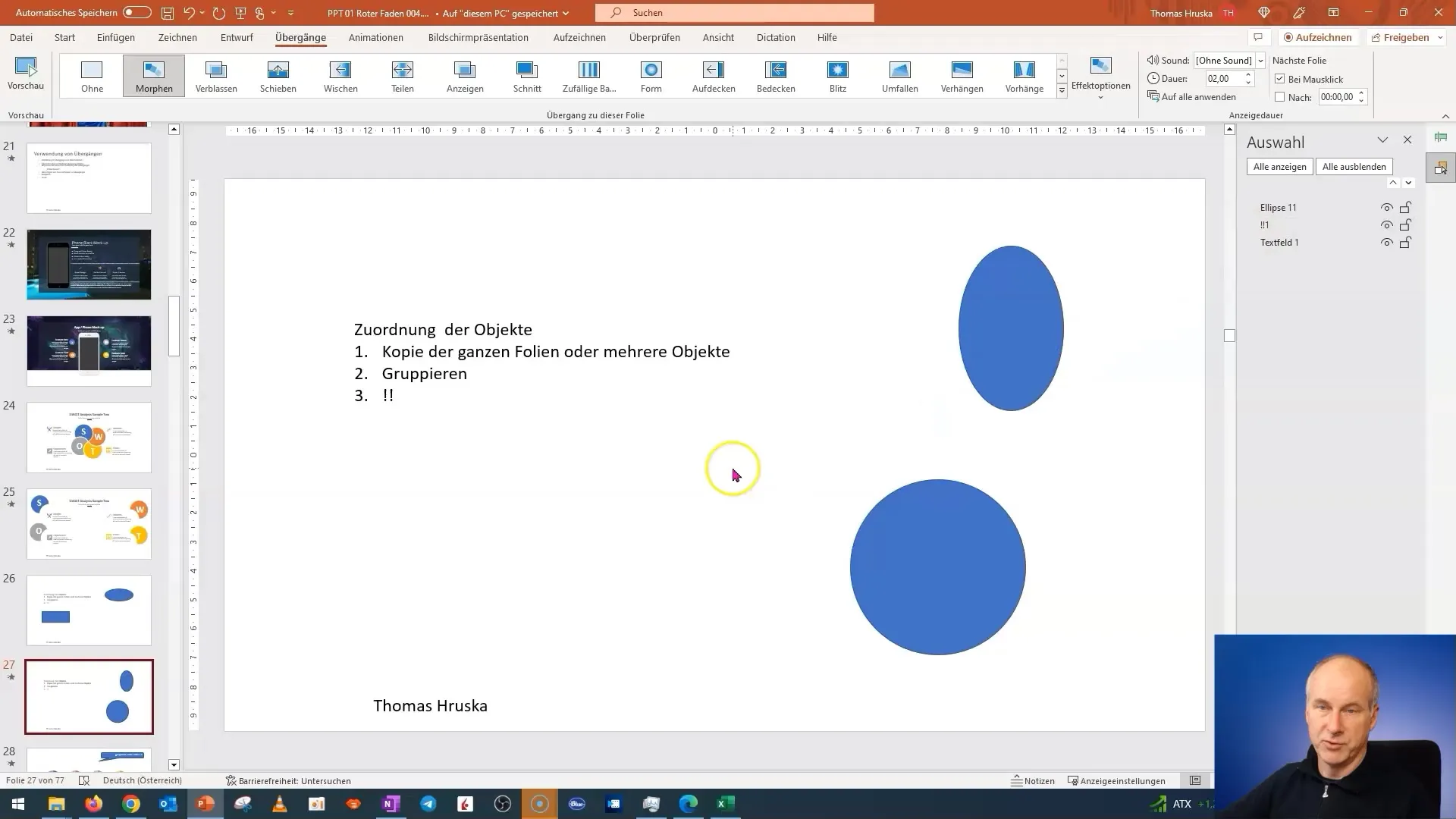Open the Überprüfen tab
Image resolution: width=1456 pixels, height=819 pixels.
point(654,37)
